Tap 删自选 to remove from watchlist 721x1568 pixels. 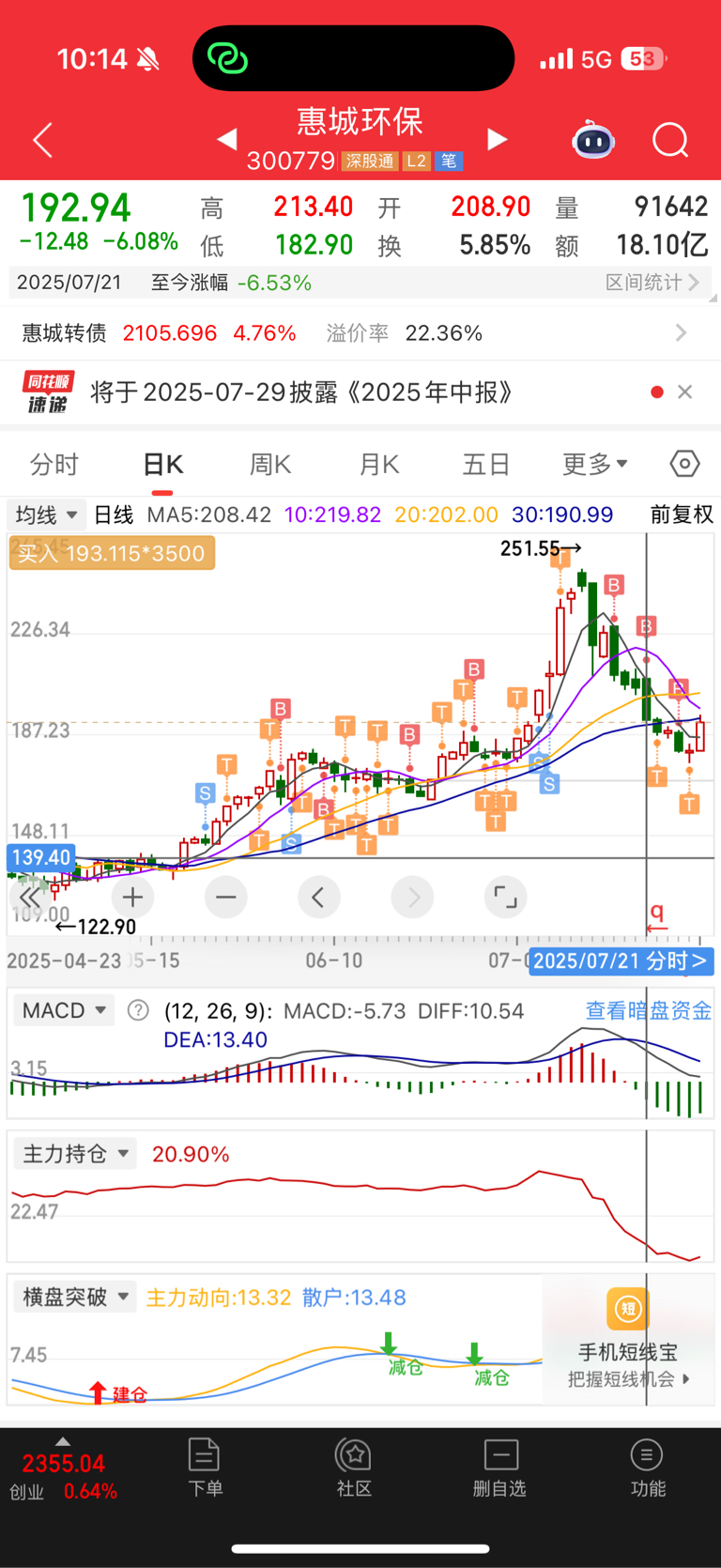tap(499, 1468)
